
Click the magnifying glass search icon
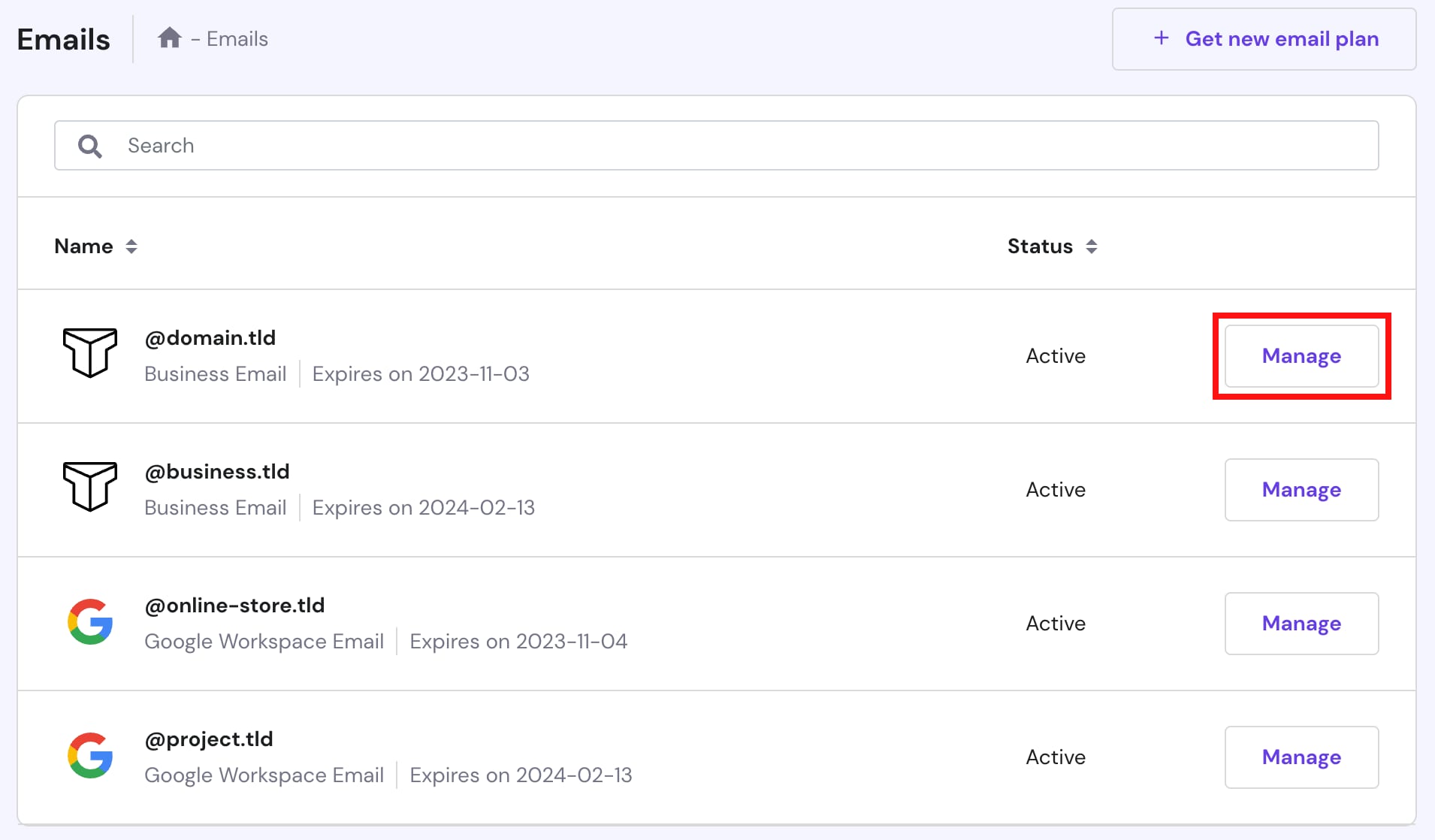click(89, 145)
